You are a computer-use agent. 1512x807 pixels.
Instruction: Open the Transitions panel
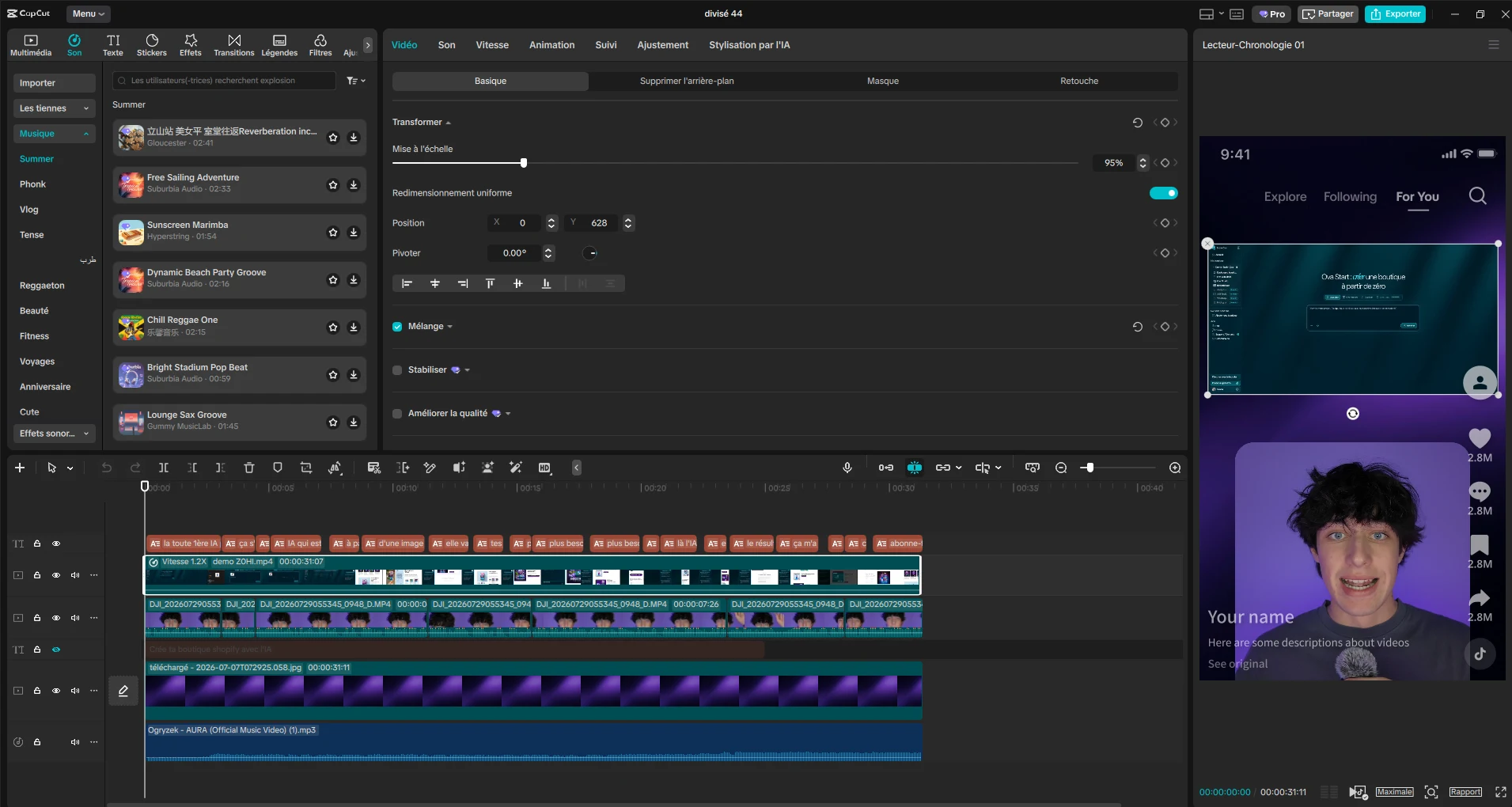click(x=234, y=45)
